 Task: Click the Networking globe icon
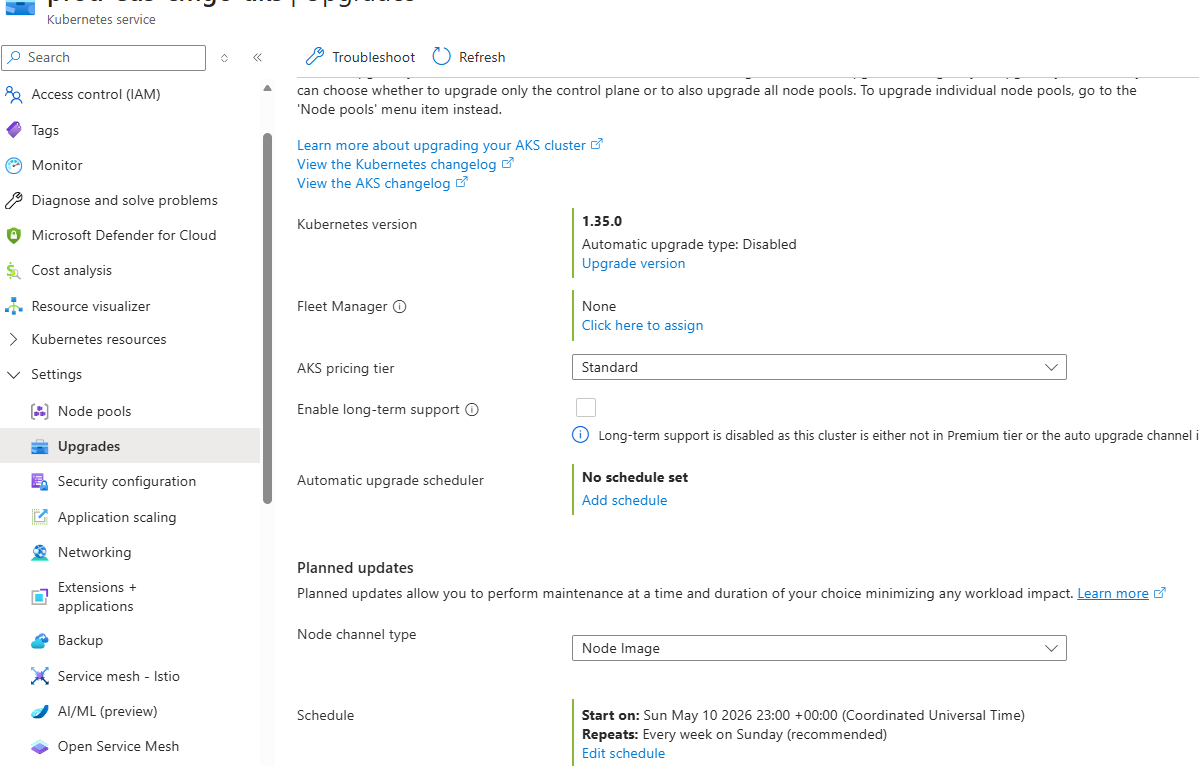point(40,553)
